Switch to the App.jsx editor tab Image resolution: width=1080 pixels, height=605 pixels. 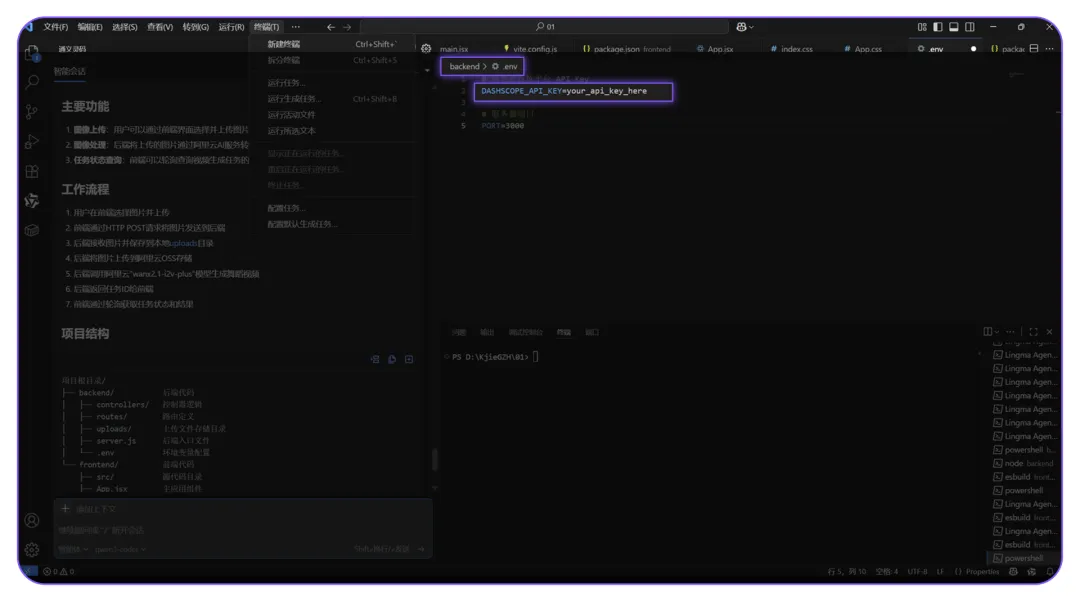[716, 49]
